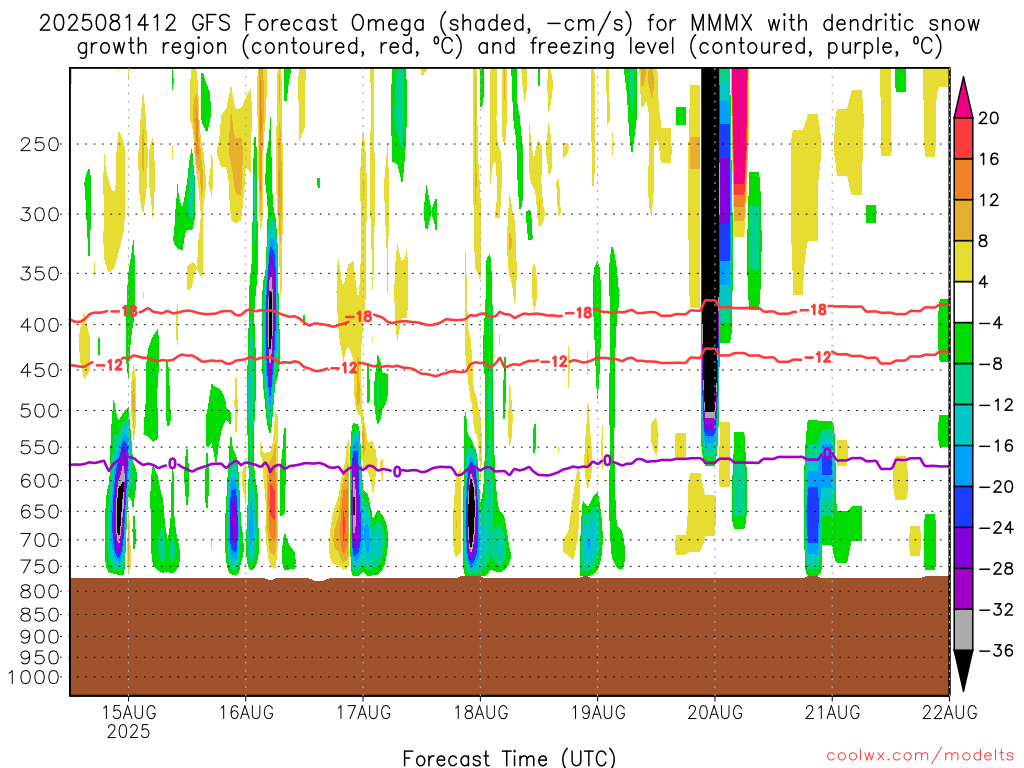Click the title's second line about growth region
The height and width of the screenshot is (768, 1024).
point(509,47)
